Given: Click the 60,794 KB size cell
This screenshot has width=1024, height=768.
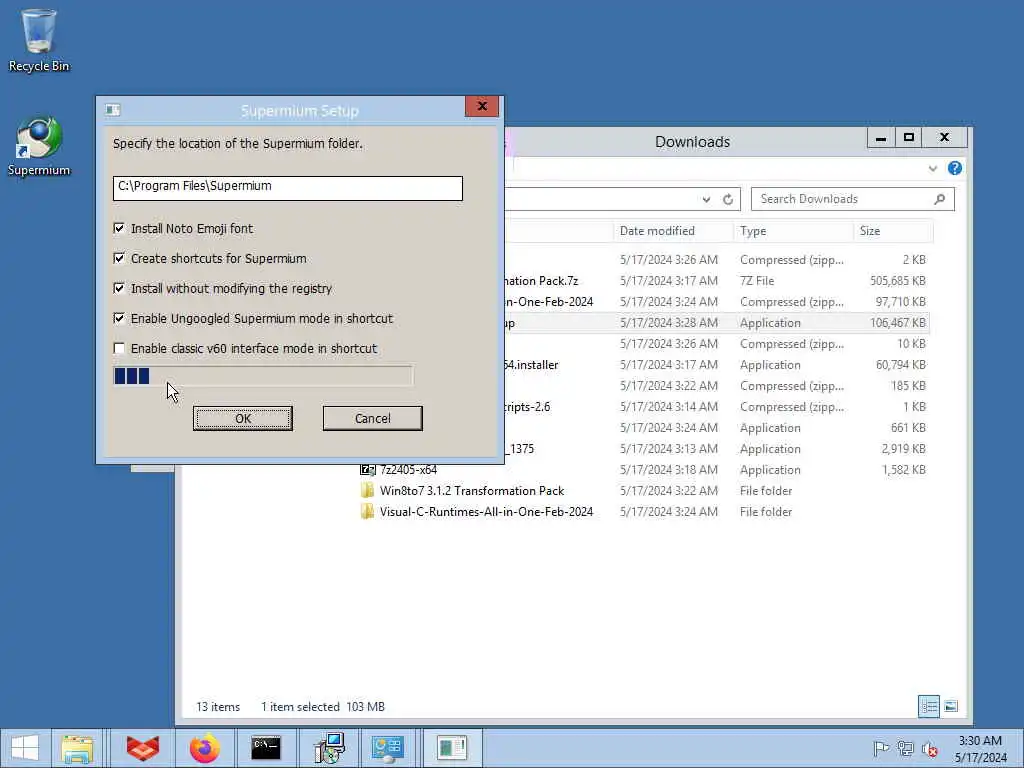Looking at the screenshot, I should click(x=901, y=364).
